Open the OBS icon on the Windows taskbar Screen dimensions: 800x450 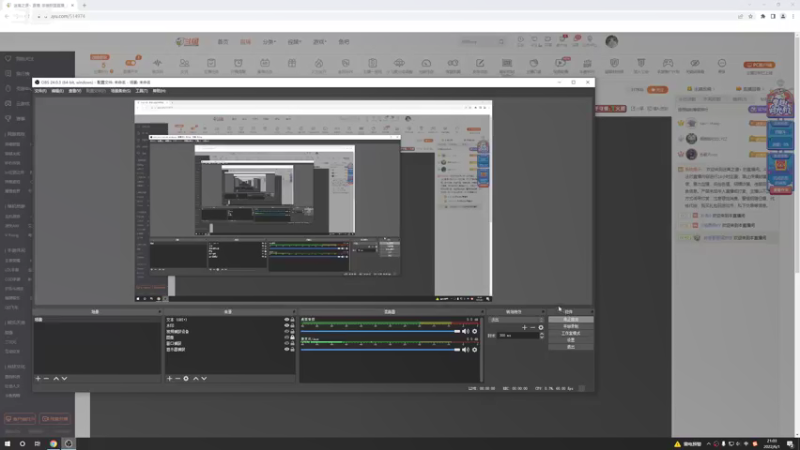[x=68, y=443]
